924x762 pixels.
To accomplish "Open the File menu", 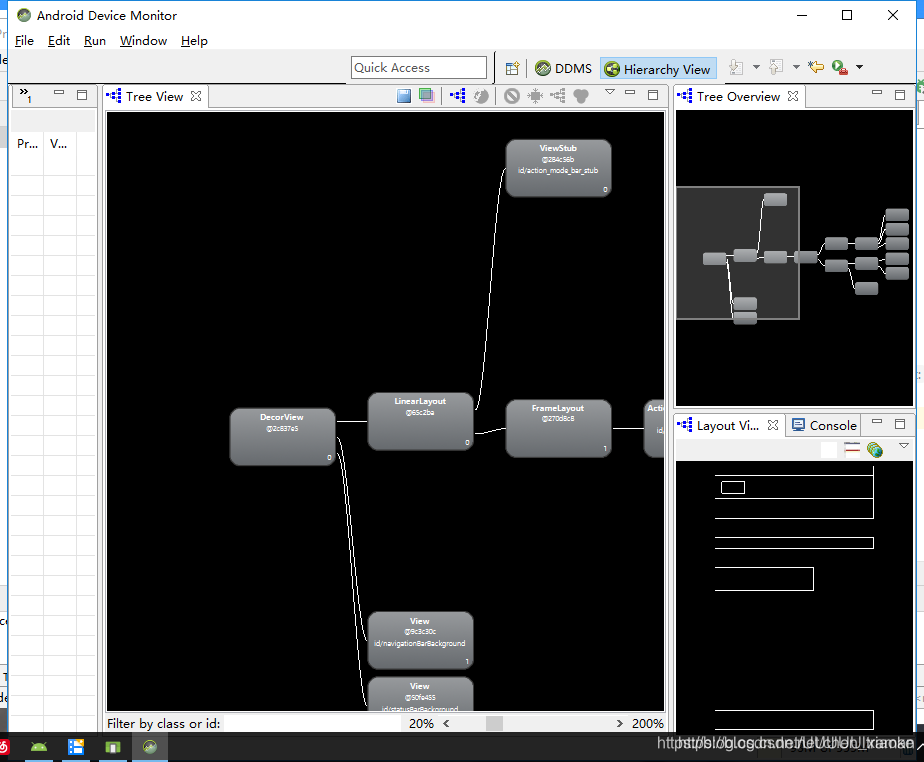I will [24, 41].
